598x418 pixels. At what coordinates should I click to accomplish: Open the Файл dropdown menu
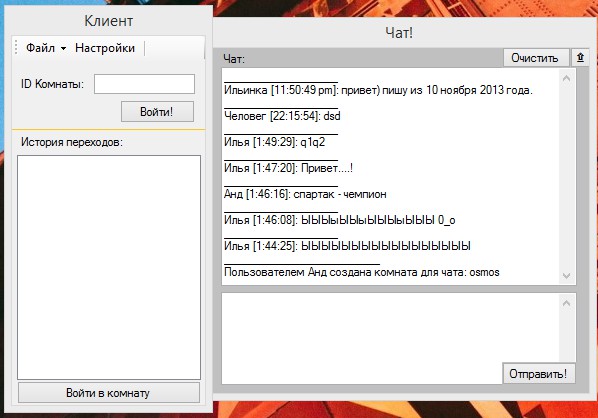(x=46, y=48)
